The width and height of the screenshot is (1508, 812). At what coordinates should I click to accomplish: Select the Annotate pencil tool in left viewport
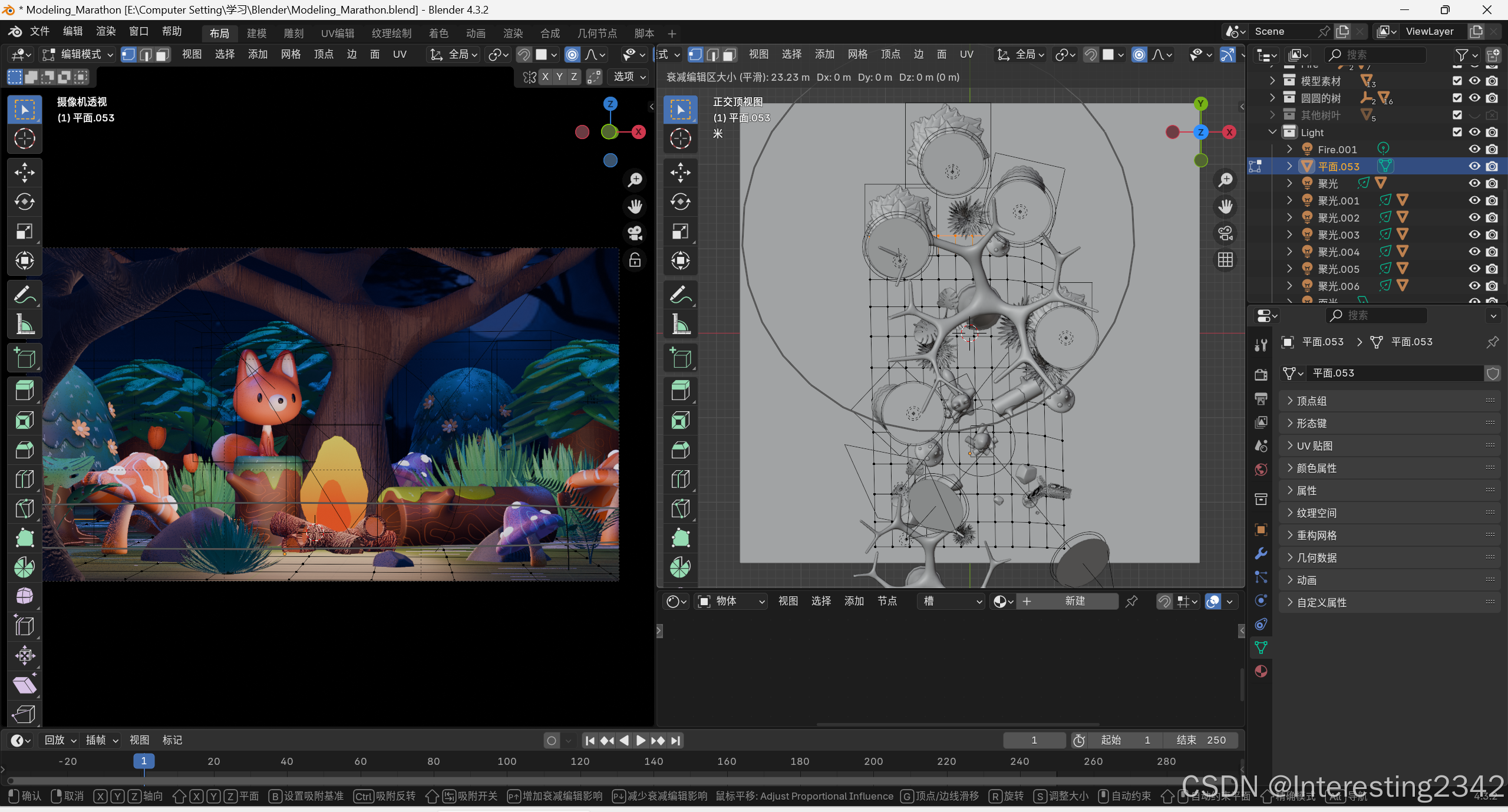pyautogui.click(x=24, y=295)
